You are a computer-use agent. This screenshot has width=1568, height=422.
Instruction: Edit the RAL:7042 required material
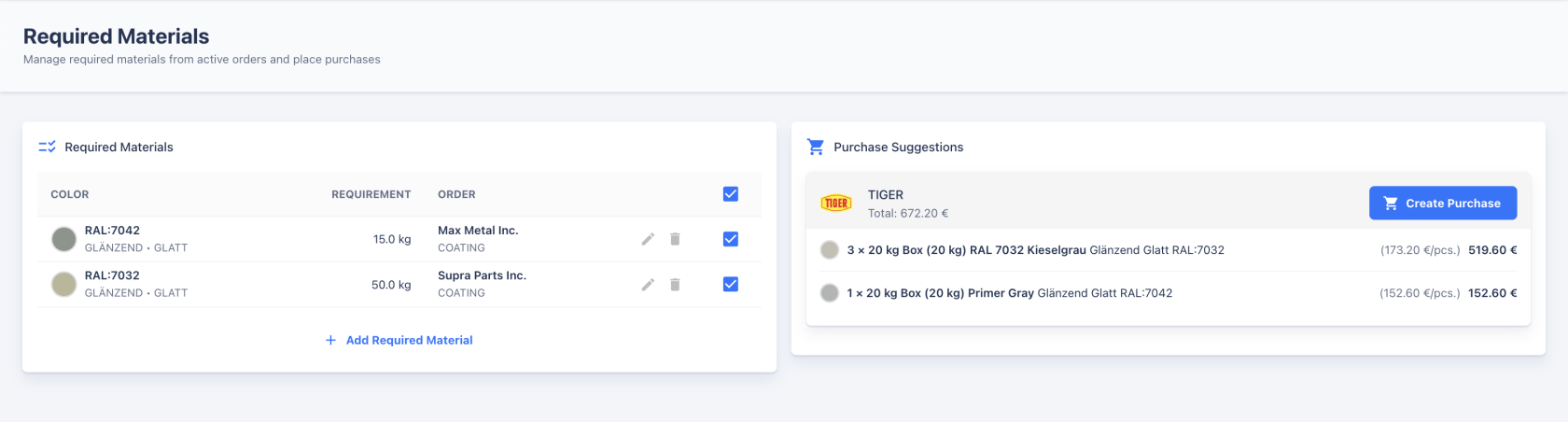648,239
